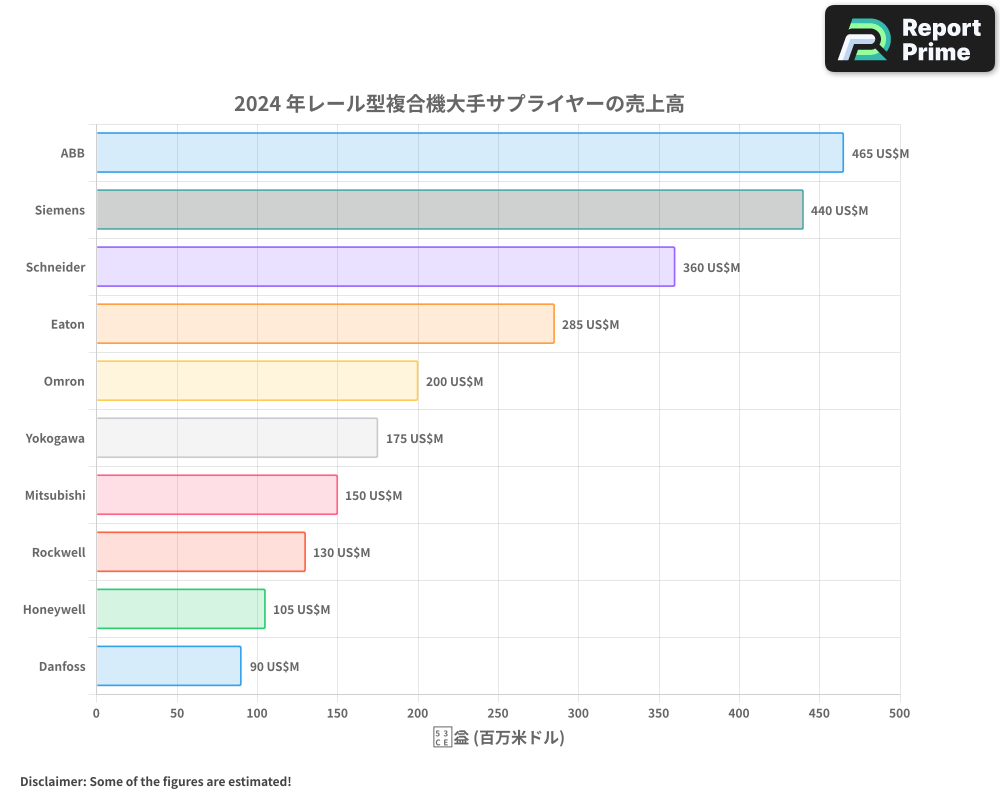Click the 150 US$M Mitsubishi pink bar

[x=215, y=495]
